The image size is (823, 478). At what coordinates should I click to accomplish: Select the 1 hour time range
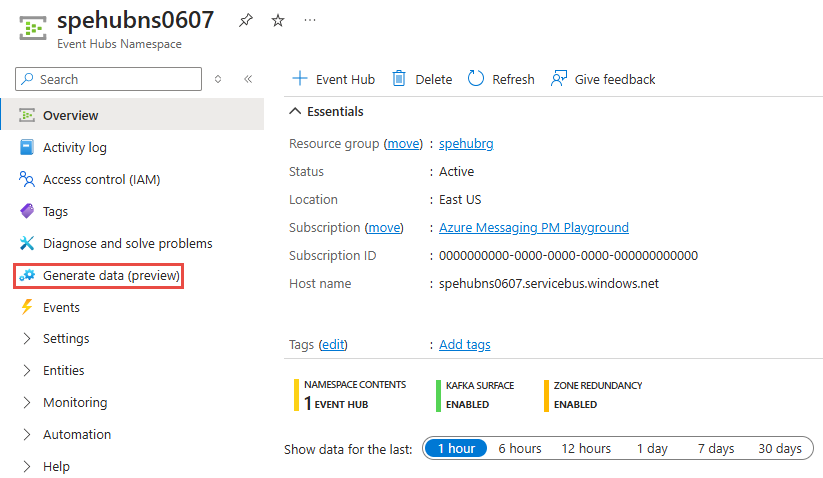pyautogui.click(x=456, y=449)
